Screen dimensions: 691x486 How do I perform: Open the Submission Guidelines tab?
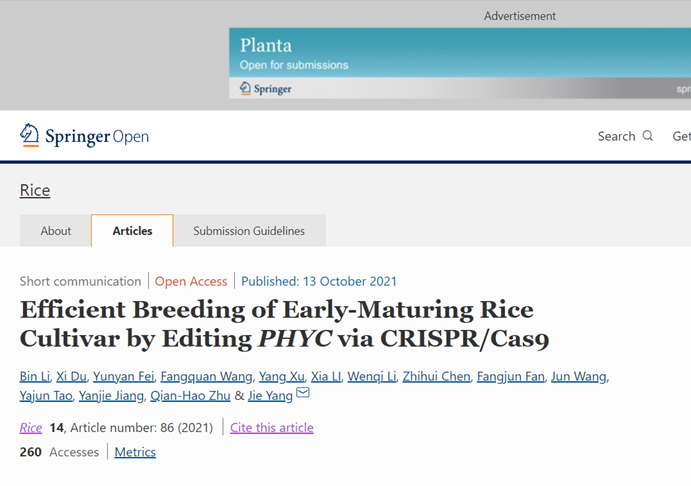249,230
